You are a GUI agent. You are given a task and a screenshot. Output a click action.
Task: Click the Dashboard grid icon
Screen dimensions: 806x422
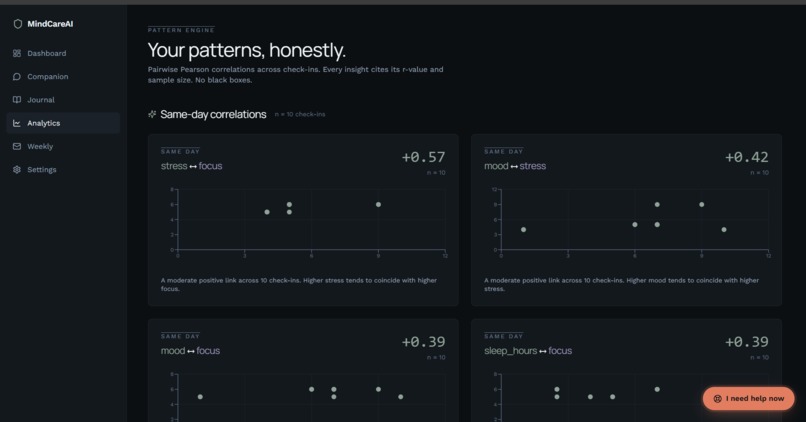click(17, 53)
